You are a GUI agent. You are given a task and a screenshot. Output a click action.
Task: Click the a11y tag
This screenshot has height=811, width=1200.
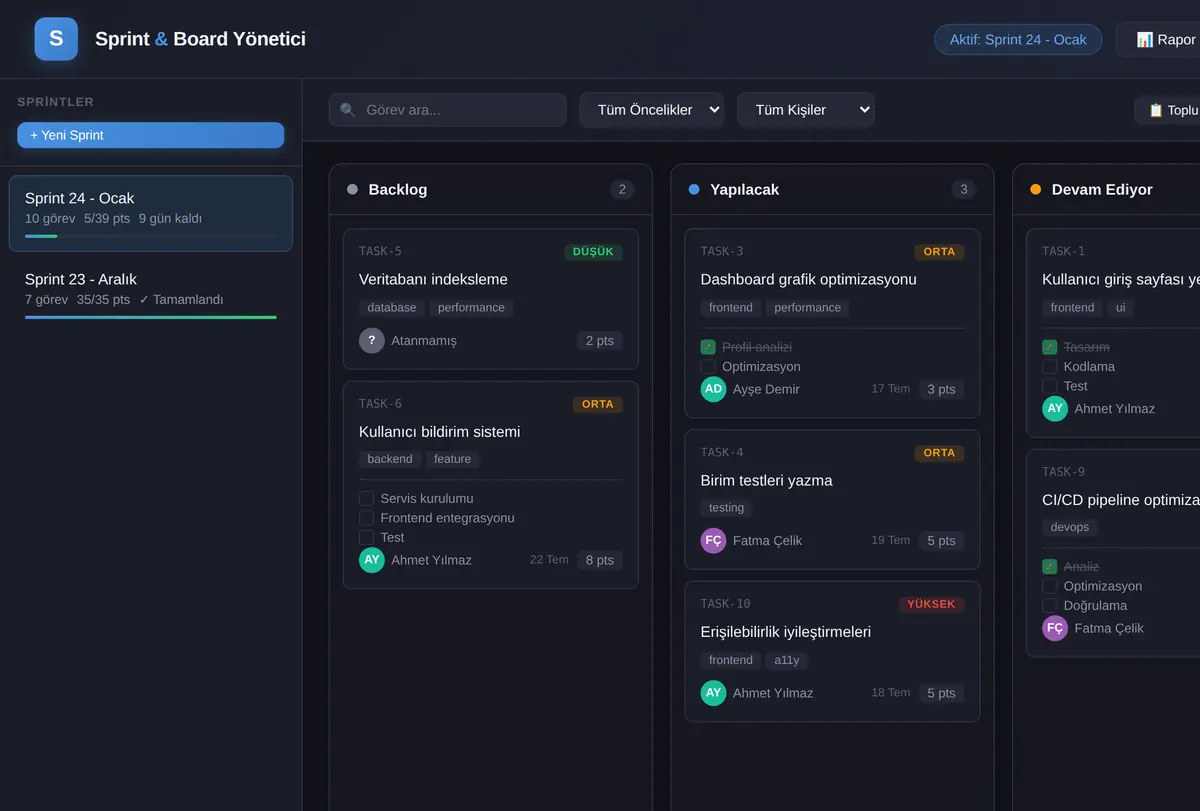[787, 660]
